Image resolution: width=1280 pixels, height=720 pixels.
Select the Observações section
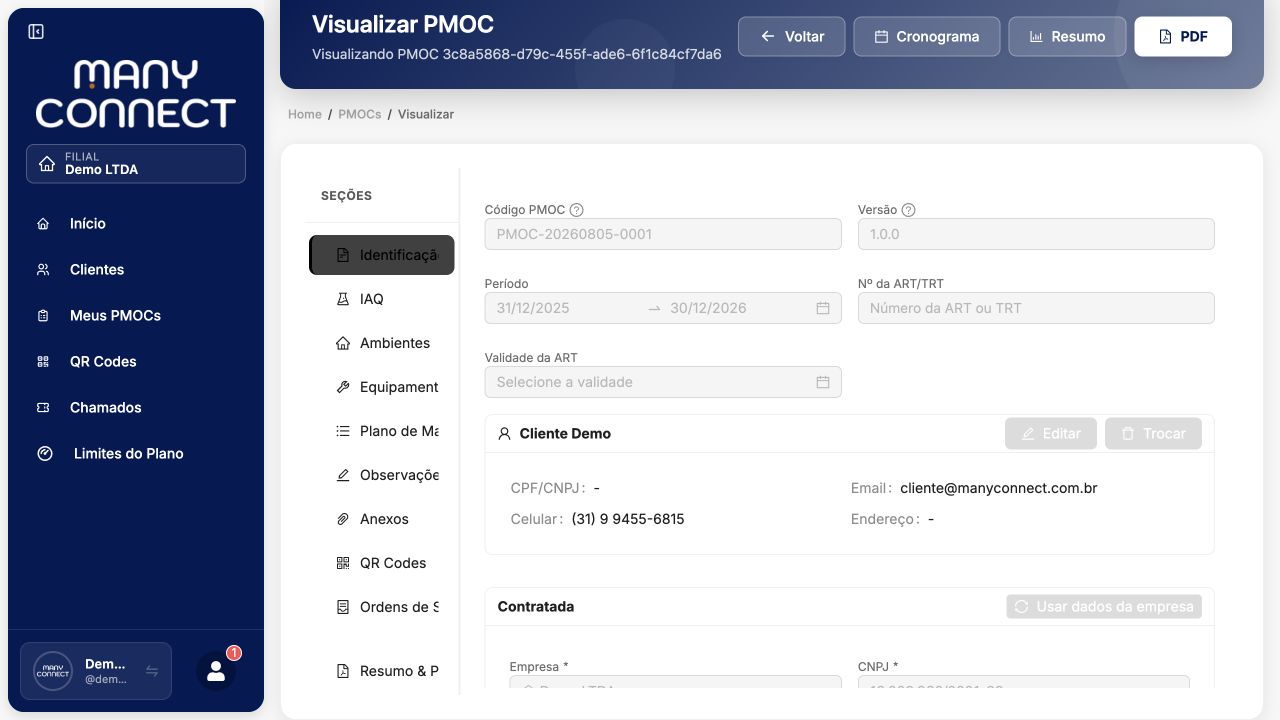pos(382,475)
